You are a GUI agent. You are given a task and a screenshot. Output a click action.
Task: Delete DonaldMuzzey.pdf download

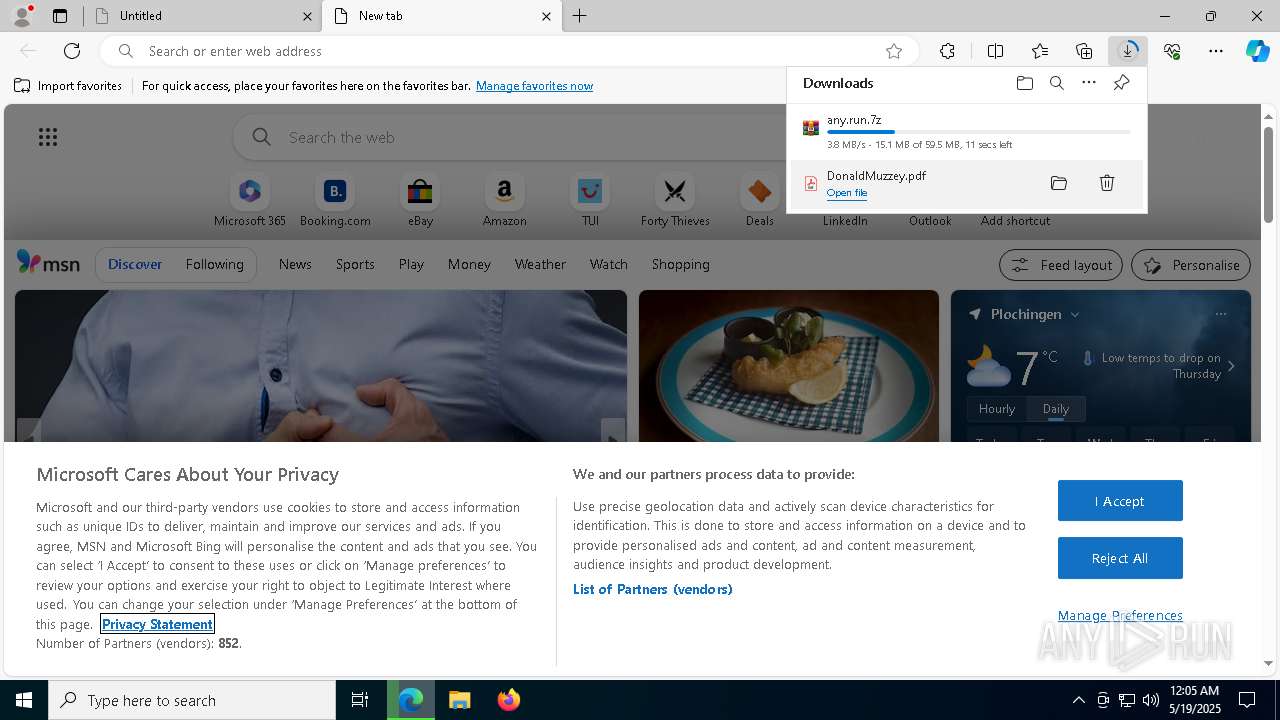click(1107, 183)
